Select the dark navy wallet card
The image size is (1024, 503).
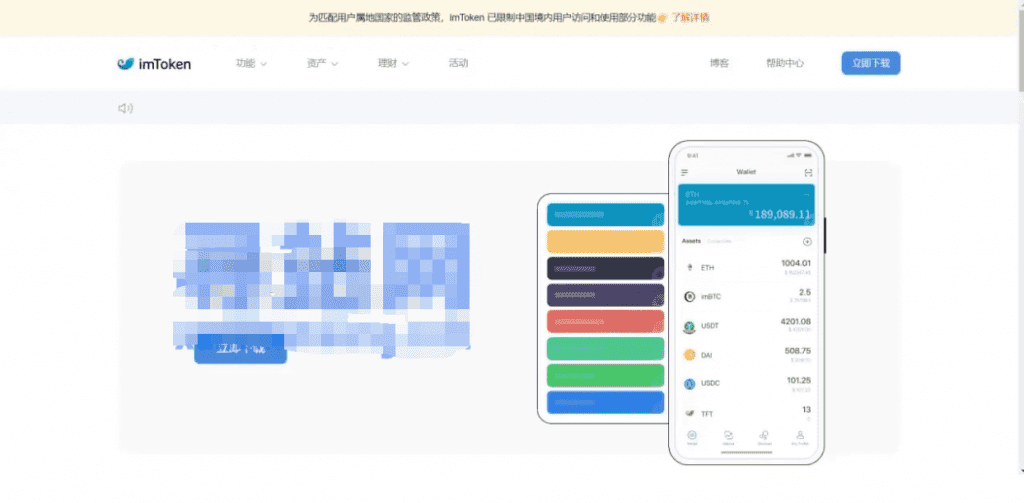(605, 268)
